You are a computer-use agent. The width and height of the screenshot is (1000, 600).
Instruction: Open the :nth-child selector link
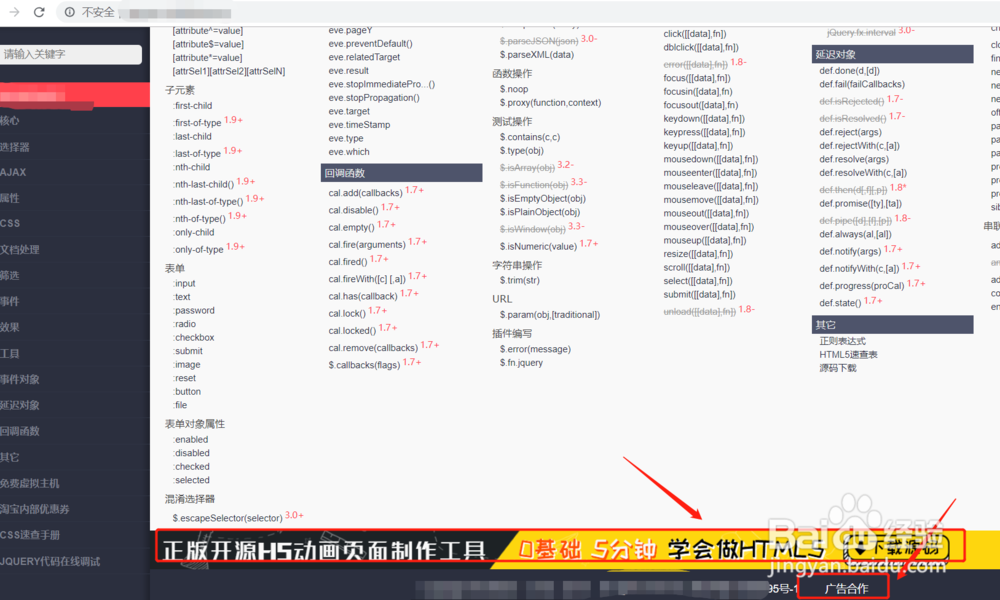point(191,167)
